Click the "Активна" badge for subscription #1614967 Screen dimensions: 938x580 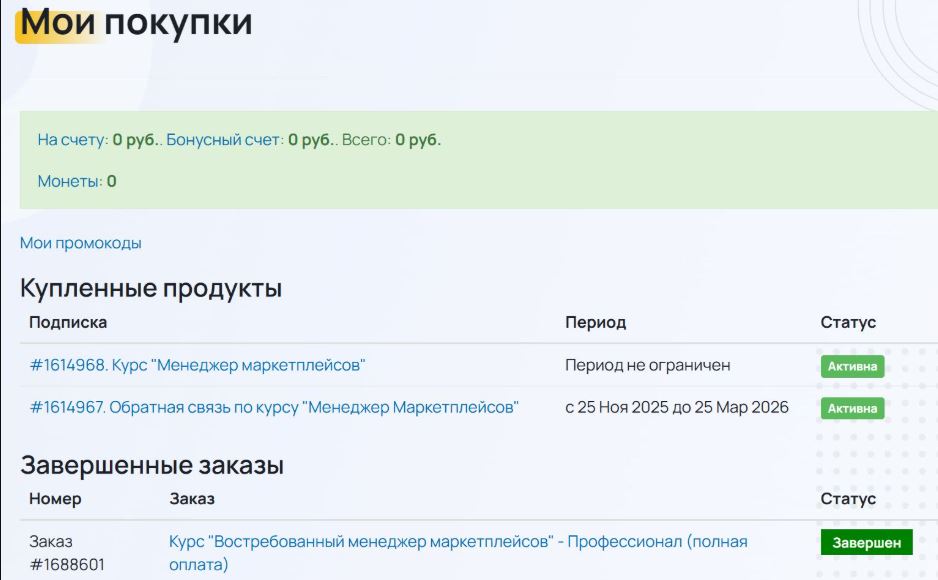pyautogui.click(x=852, y=408)
